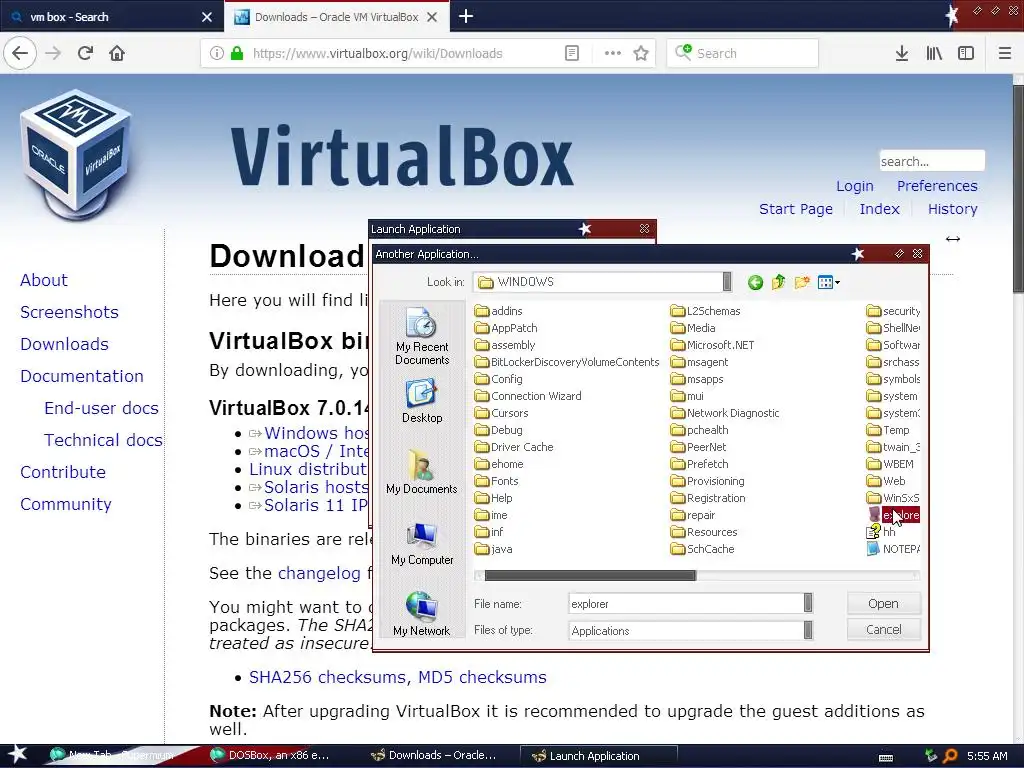Click the Open button in file dialog
The height and width of the screenshot is (768, 1024).
pyautogui.click(x=884, y=603)
